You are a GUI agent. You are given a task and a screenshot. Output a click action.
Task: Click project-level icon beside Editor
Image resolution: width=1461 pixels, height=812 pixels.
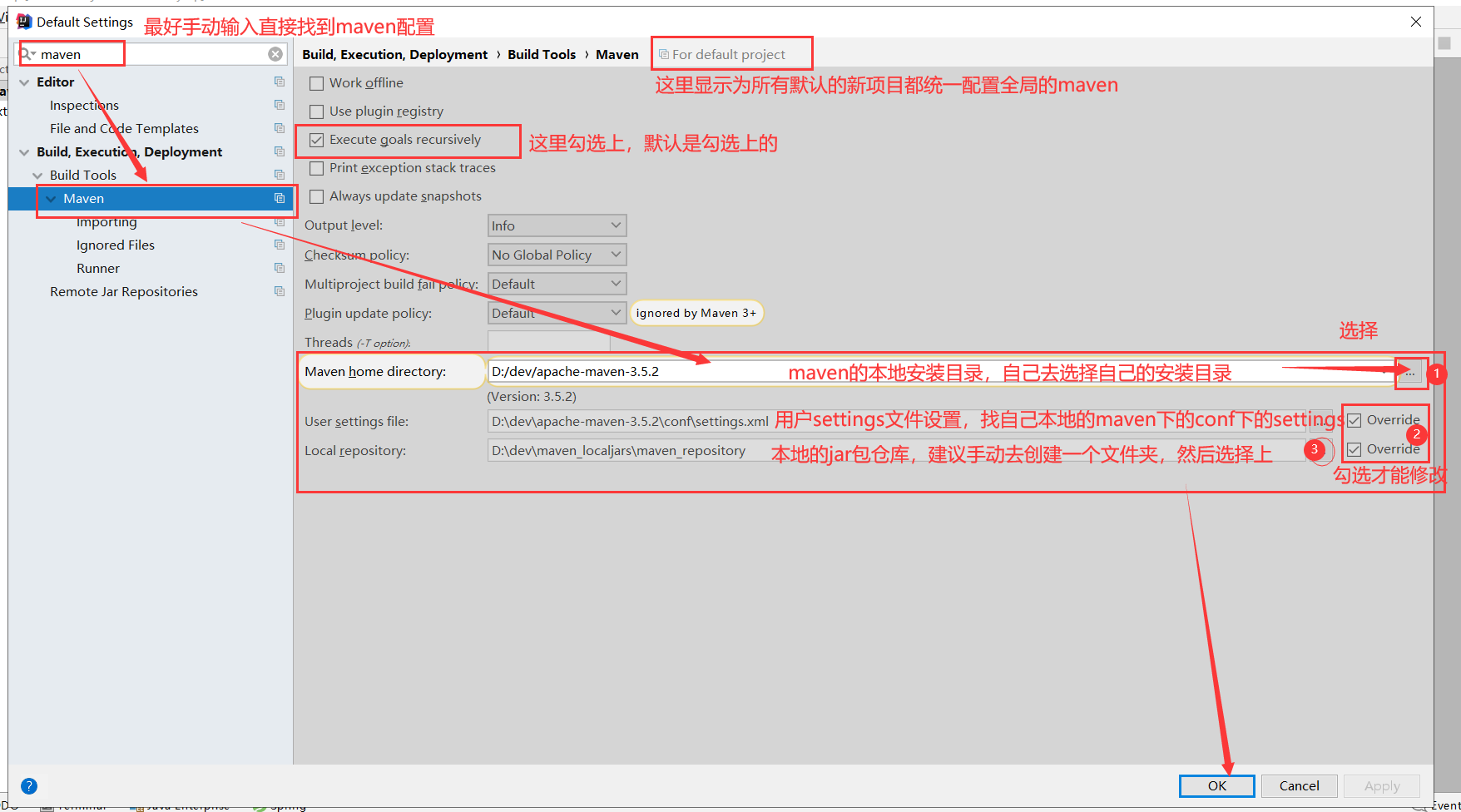[x=280, y=82]
